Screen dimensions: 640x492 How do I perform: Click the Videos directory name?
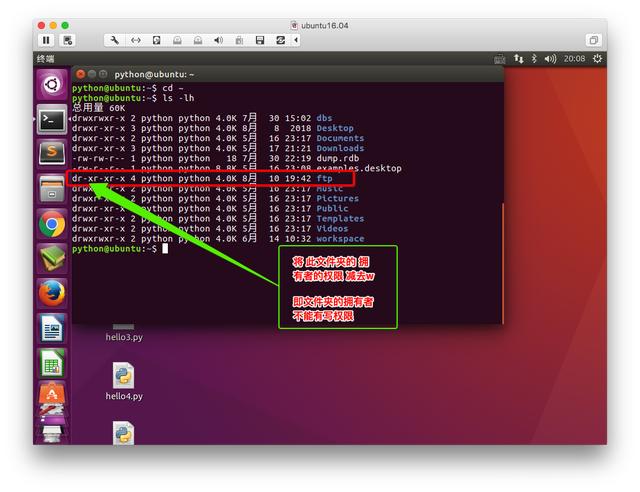pyautogui.click(x=332, y=229)
